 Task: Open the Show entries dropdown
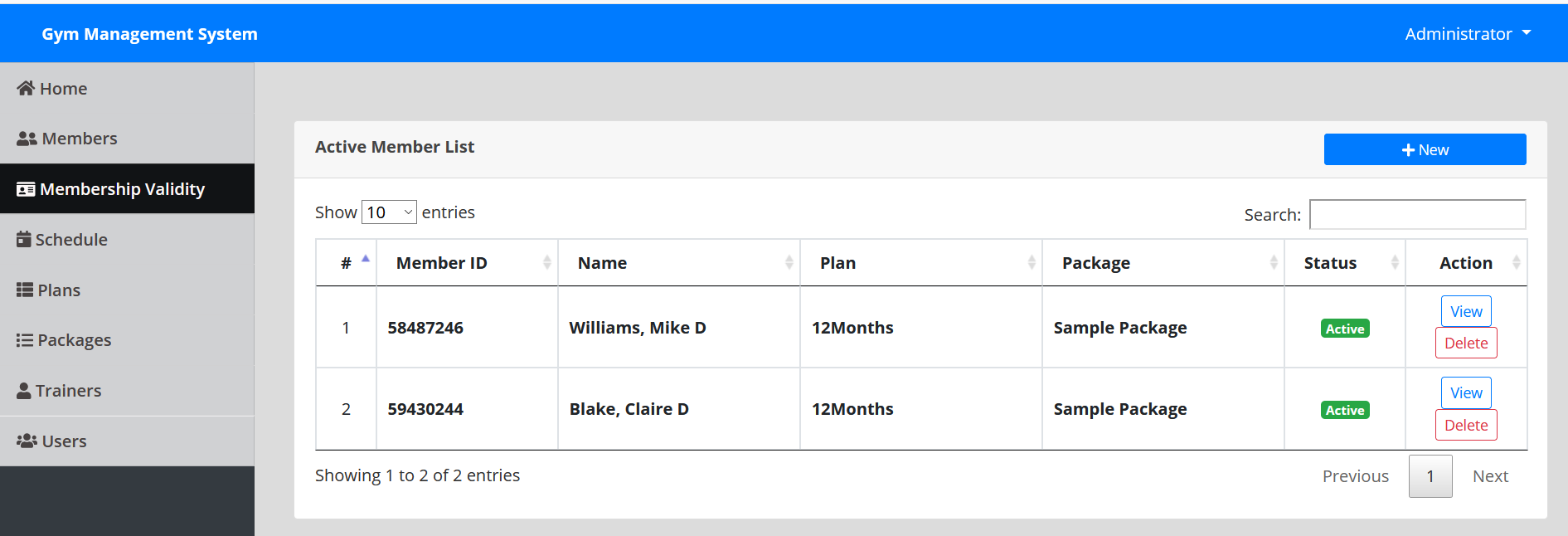click(x=388, y=212)
